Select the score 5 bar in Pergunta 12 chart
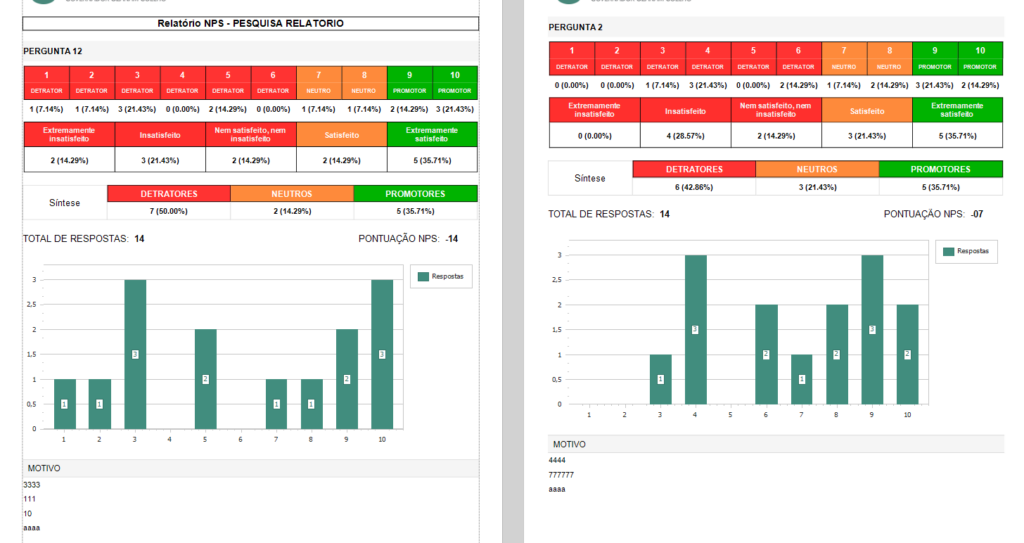 tap(206, 378)
